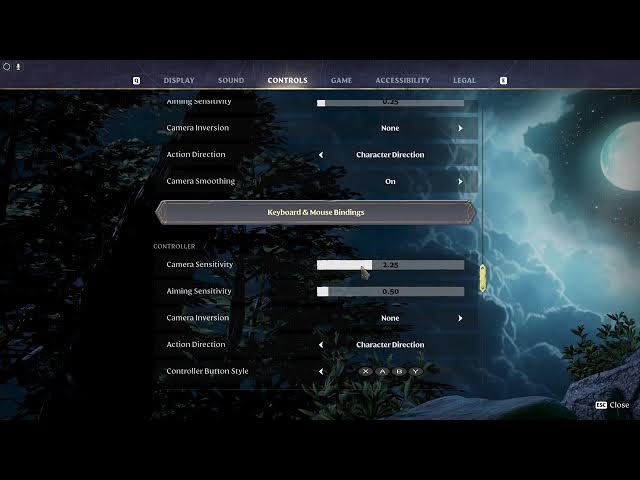The height and width of the screenshot is (480, 640).
Task: Adjust mouse Aiming Sensitivity slider at 0.25
Action: [x=390, y=102]
